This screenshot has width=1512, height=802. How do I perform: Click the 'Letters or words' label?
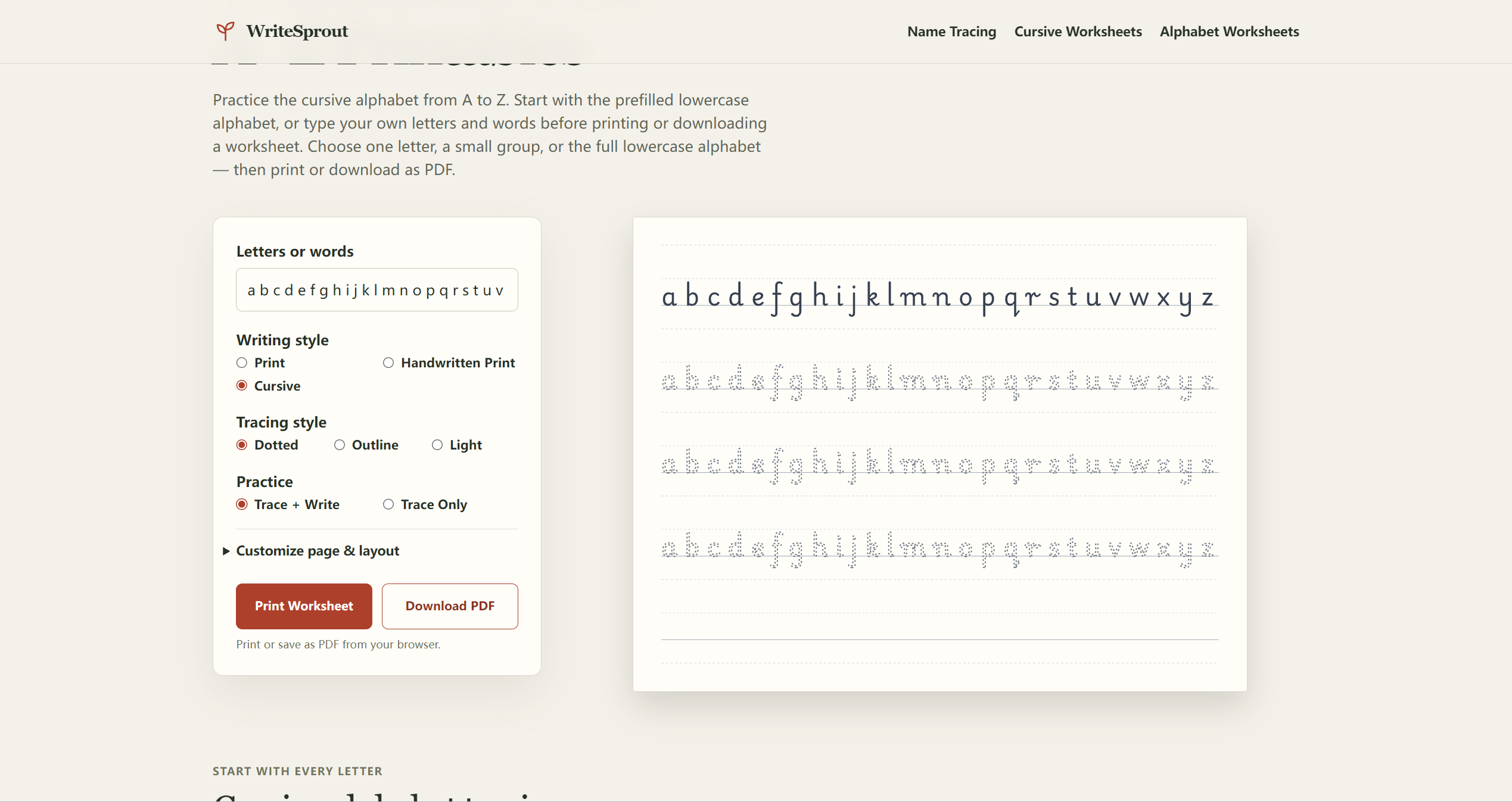pos(295,251)
